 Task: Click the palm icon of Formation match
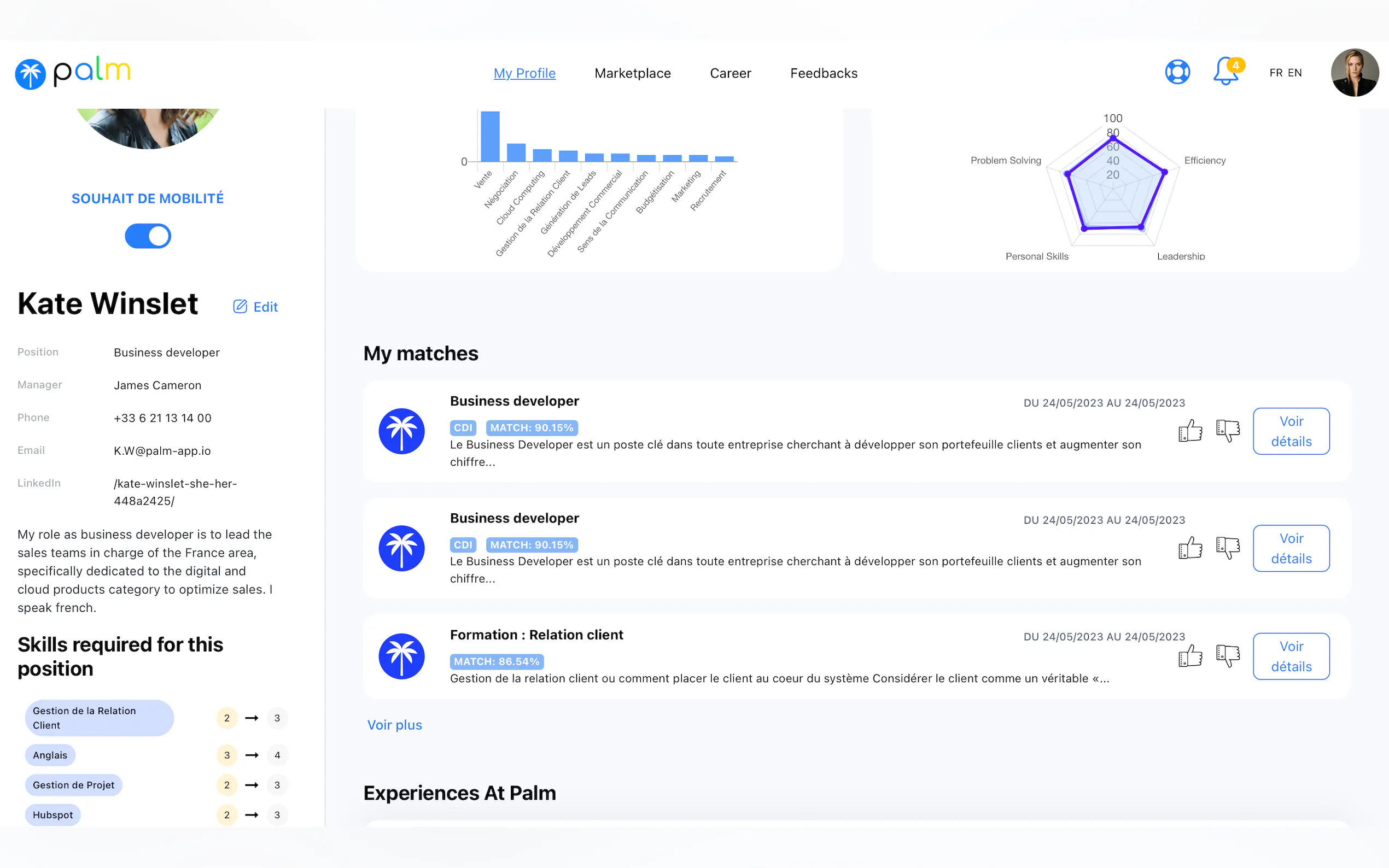401,656
